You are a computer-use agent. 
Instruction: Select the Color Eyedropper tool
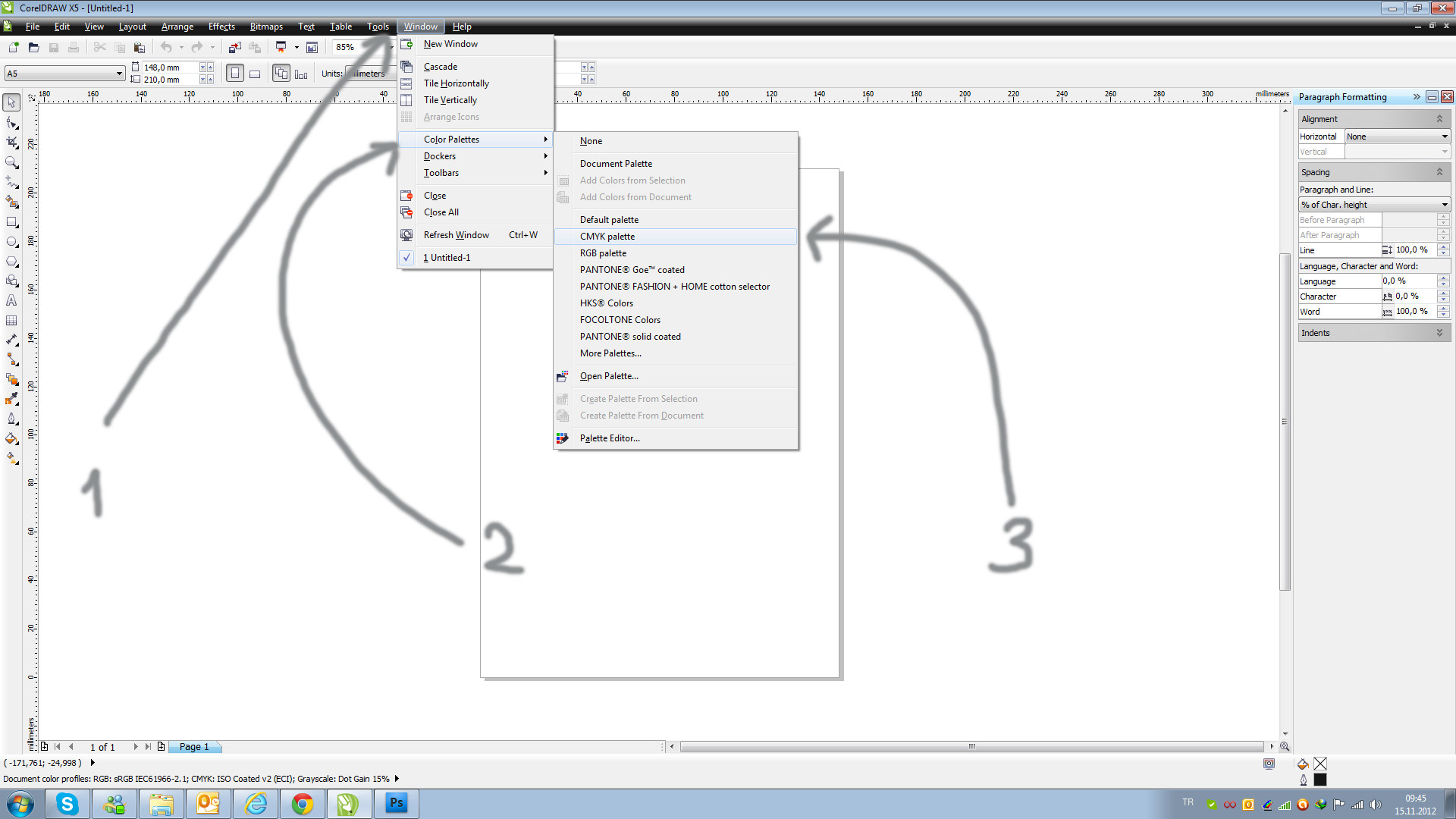(12, 399)
